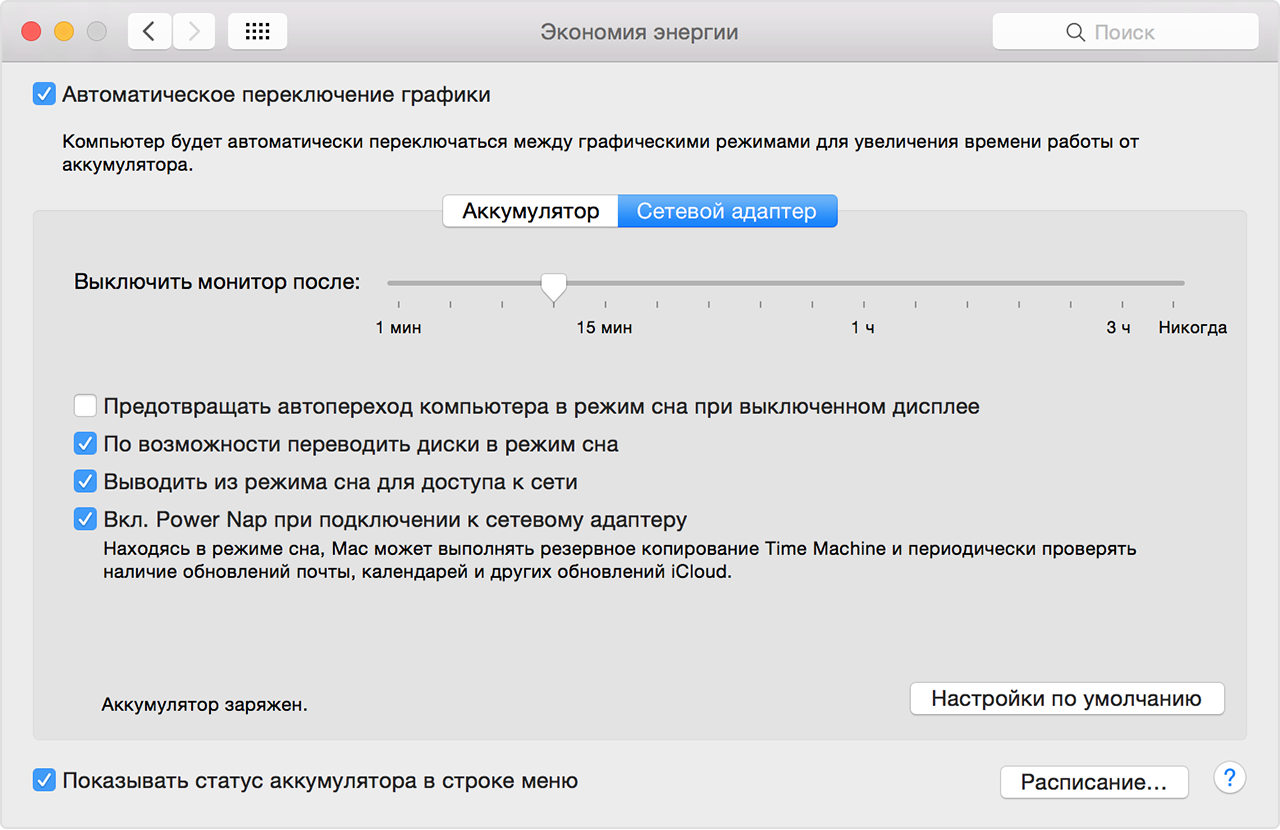Open help with question mark button
Image resolution: width=1280 pixels, height=830 pixels.
click(1229, 777)
